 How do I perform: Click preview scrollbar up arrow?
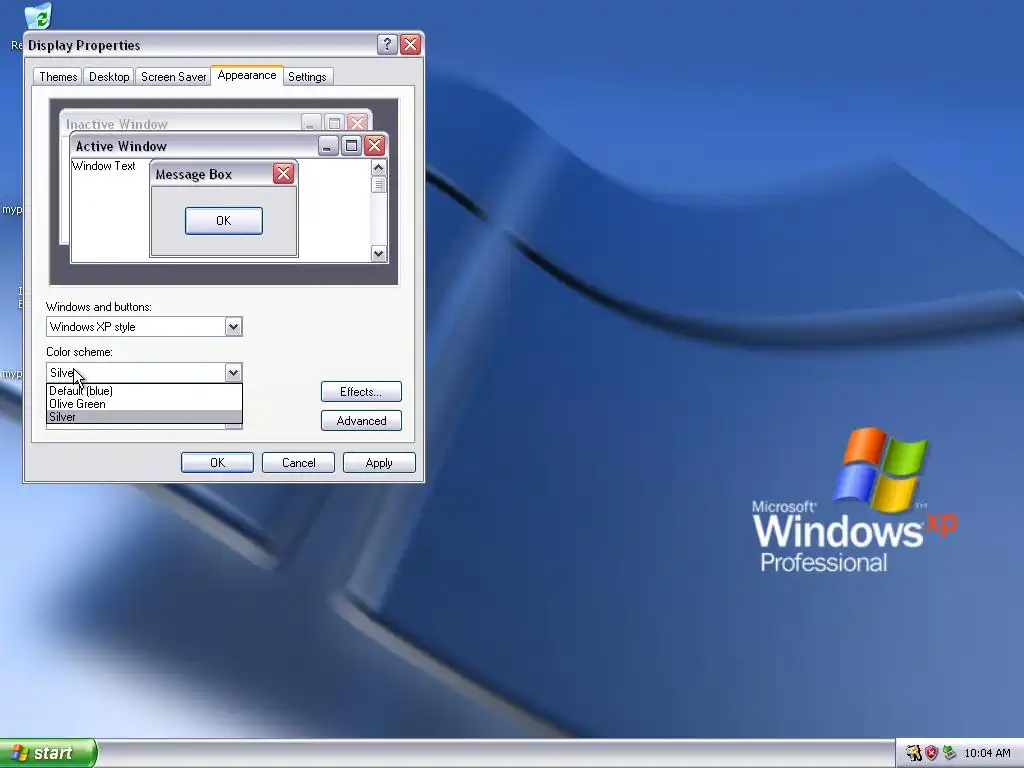379,168
